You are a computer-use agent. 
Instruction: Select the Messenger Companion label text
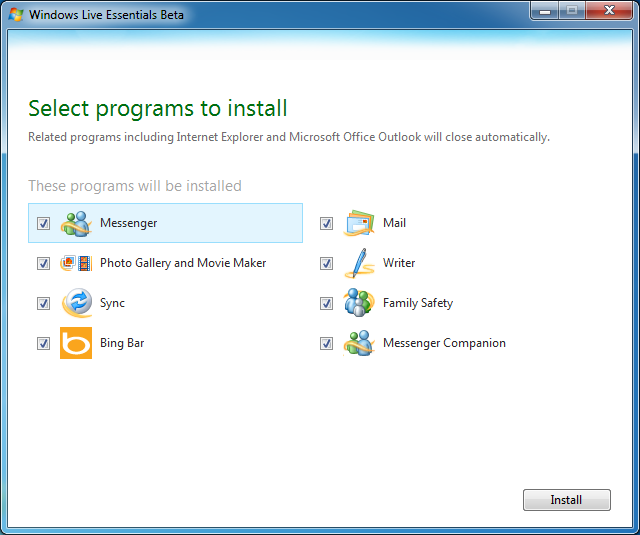pyautogui.click(x=444, y=343)
